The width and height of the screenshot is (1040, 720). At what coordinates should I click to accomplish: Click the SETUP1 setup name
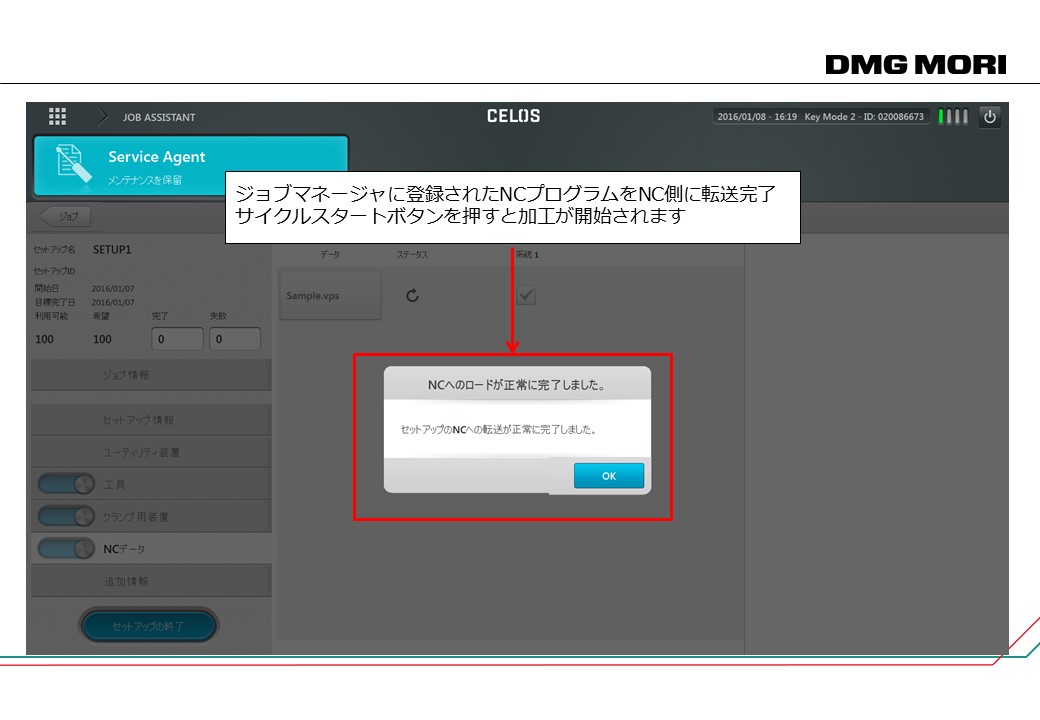coord(112,250)
